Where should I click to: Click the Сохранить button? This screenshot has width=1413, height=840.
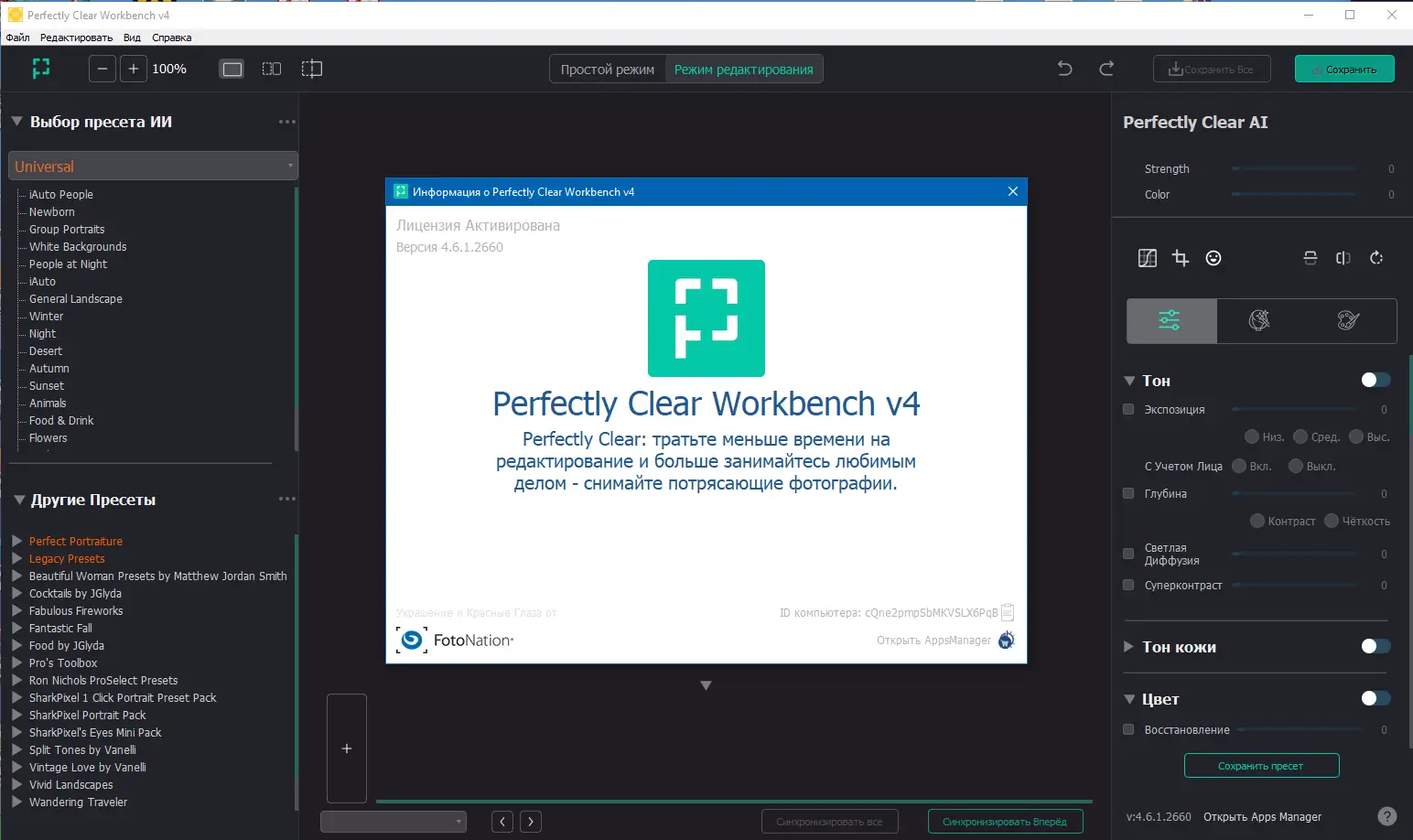pyautogui.click(x=1344, y=69)
